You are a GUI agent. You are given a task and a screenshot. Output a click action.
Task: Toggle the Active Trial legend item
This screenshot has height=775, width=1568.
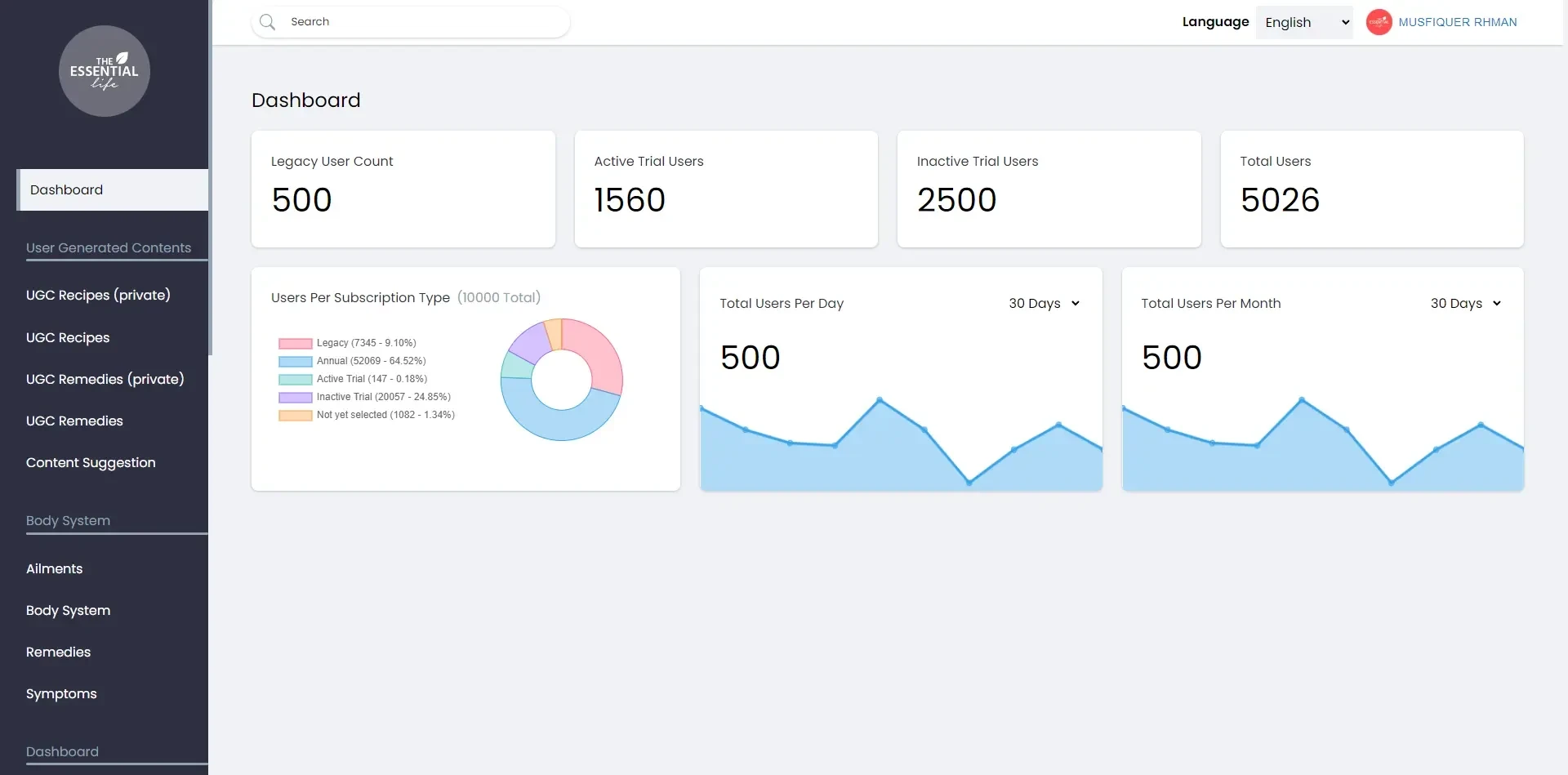coord(372,379)
